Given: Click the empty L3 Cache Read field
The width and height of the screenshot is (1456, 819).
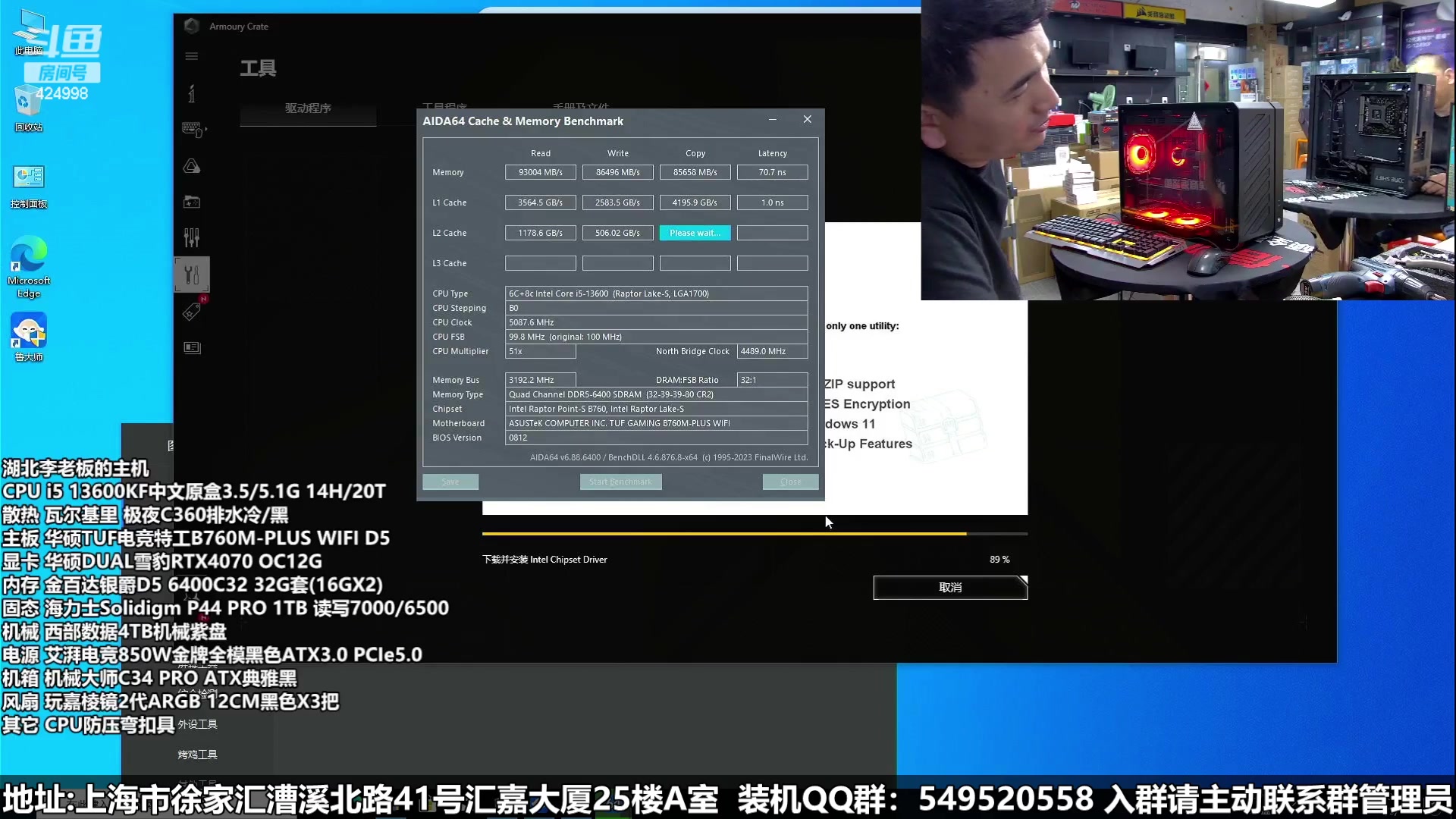Looking at the screenshot, I should point(541,263).
